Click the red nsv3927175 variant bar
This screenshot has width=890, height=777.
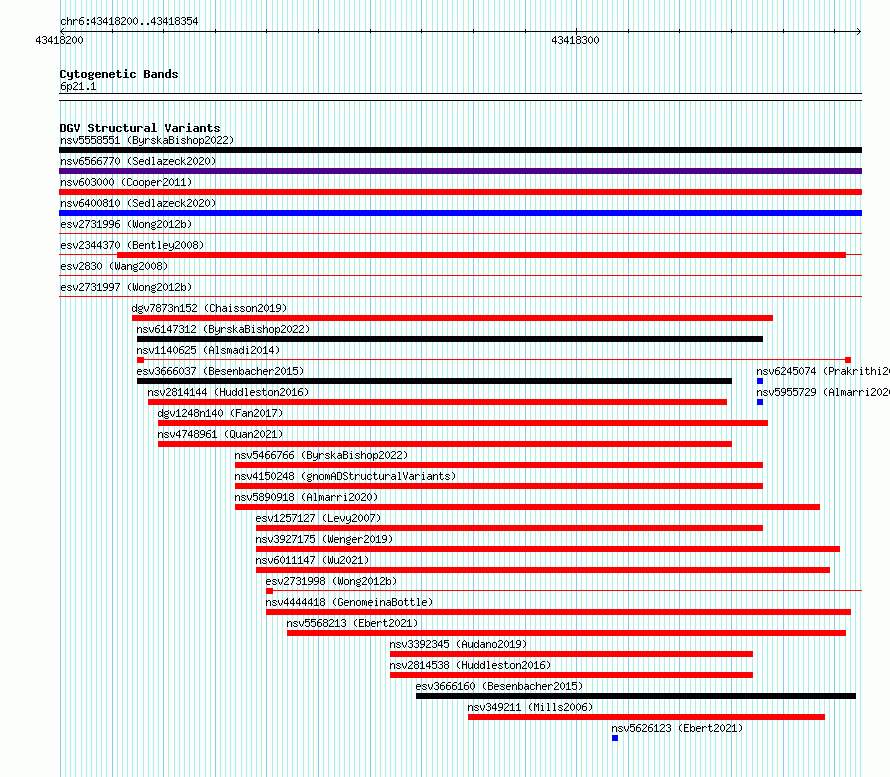pos(548,549)
